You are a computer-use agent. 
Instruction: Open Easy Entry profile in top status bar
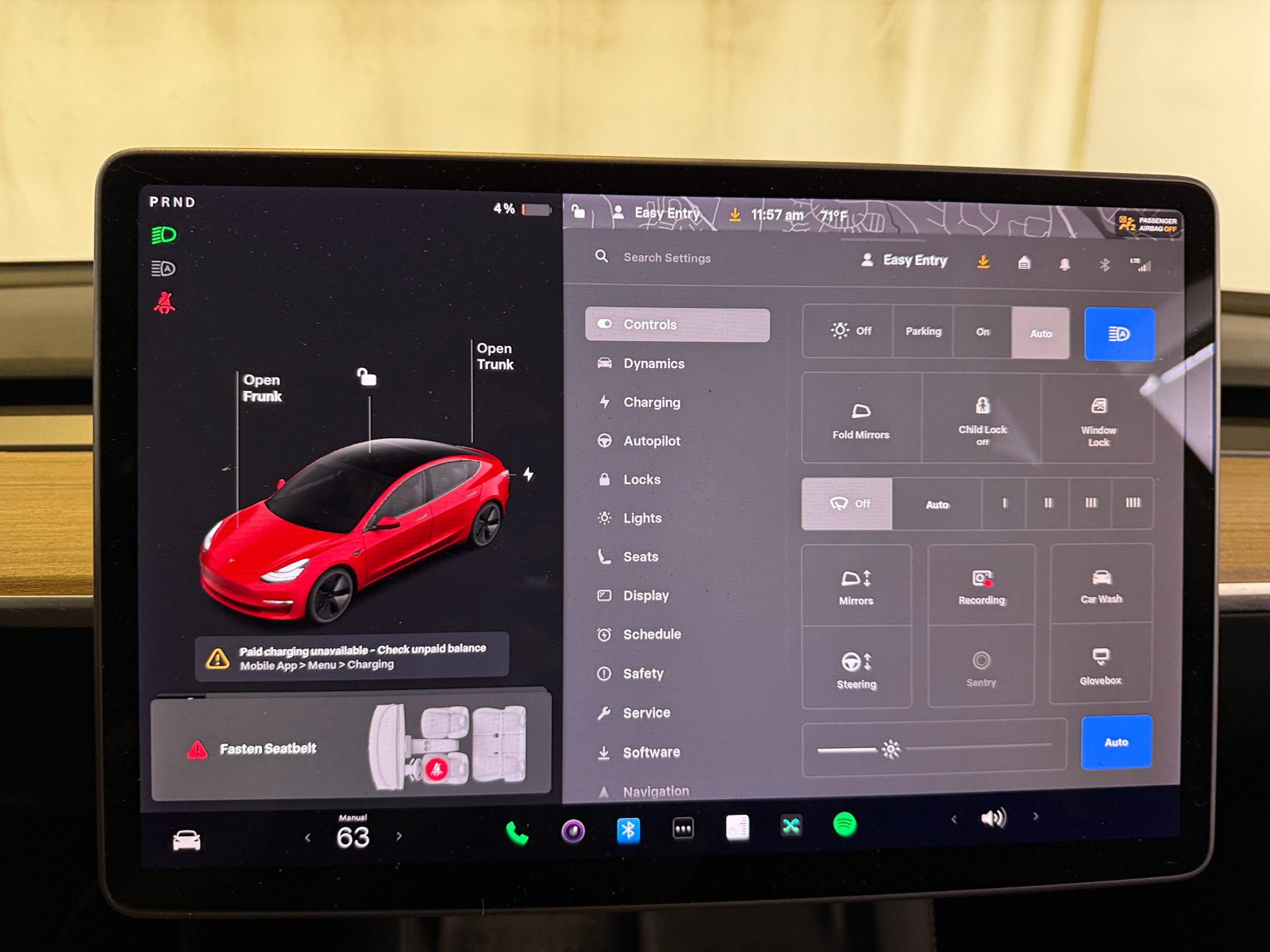656,213
